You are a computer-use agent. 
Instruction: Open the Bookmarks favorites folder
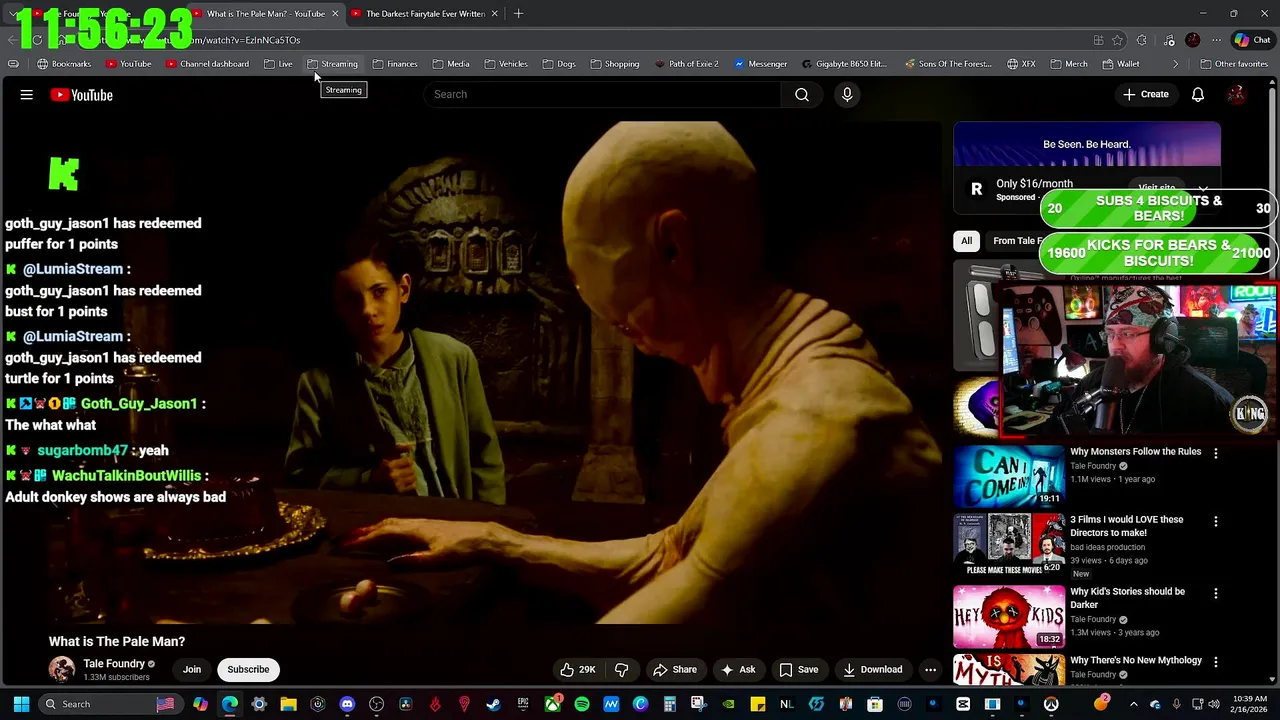pos(64,64)
